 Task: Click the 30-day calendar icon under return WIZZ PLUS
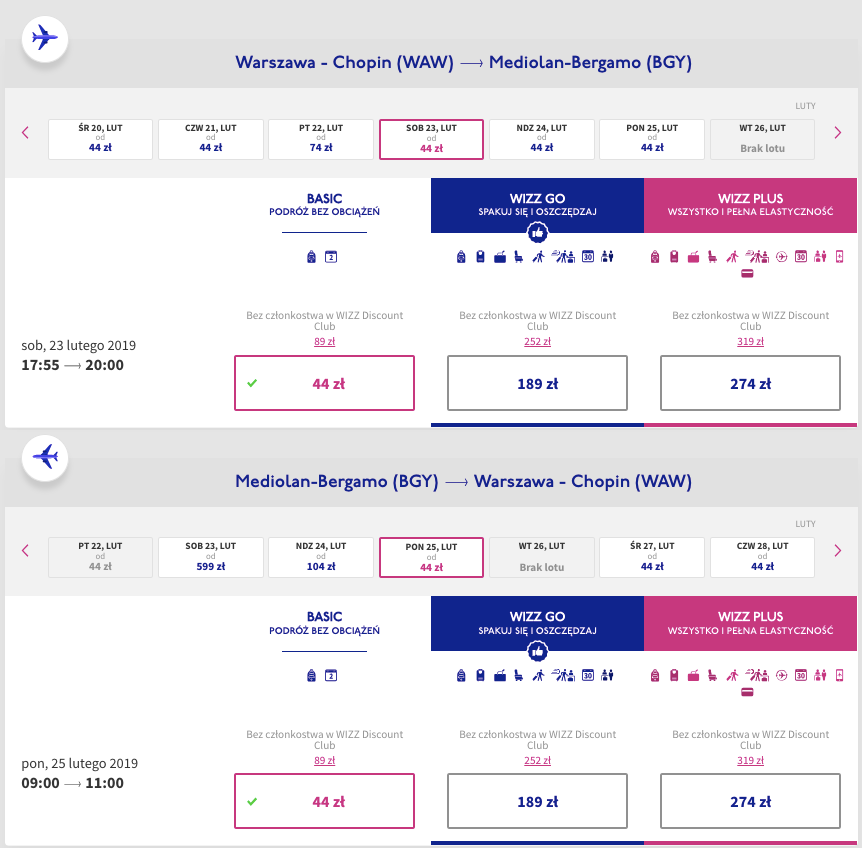point(801,675)
